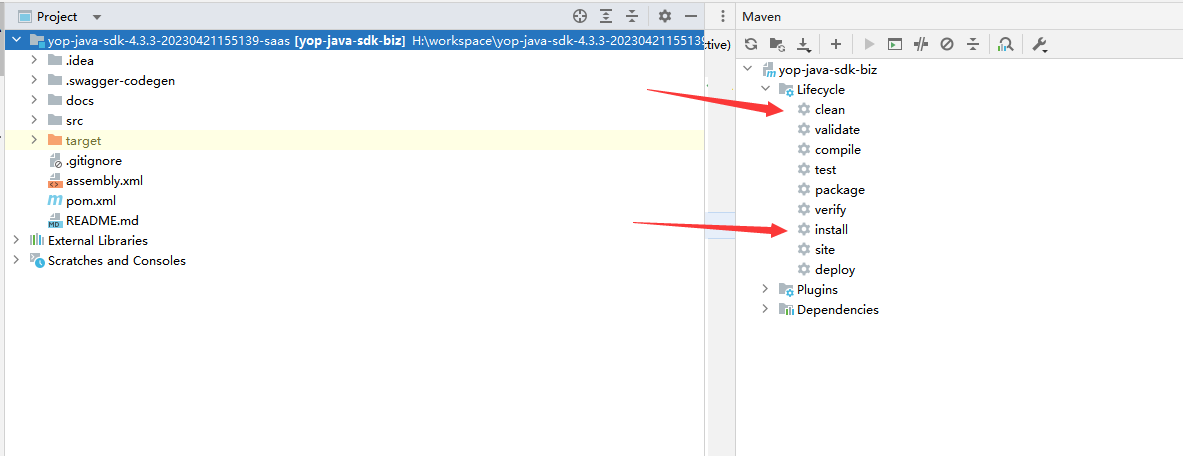
Task: Open Project panel gear options
Action: (x=665, y=16)
